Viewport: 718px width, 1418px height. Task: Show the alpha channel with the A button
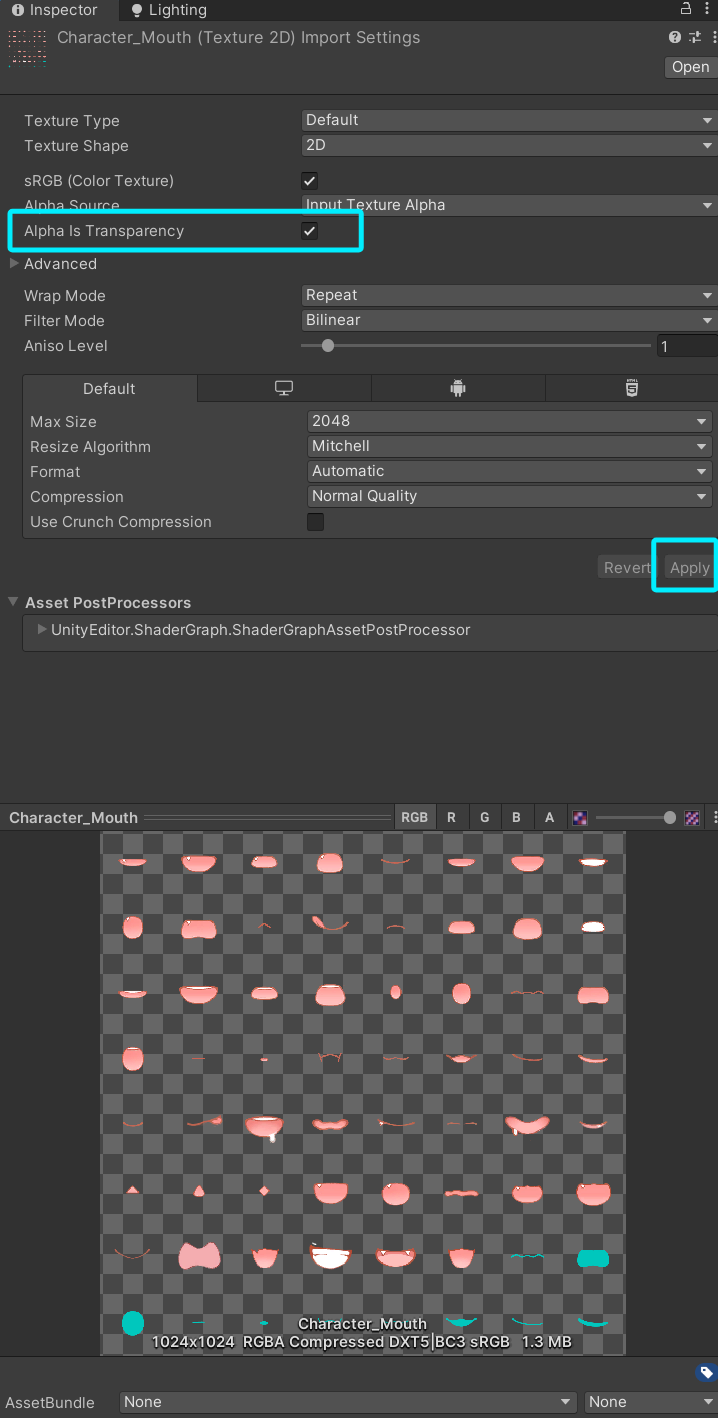[x=549, y=818]
